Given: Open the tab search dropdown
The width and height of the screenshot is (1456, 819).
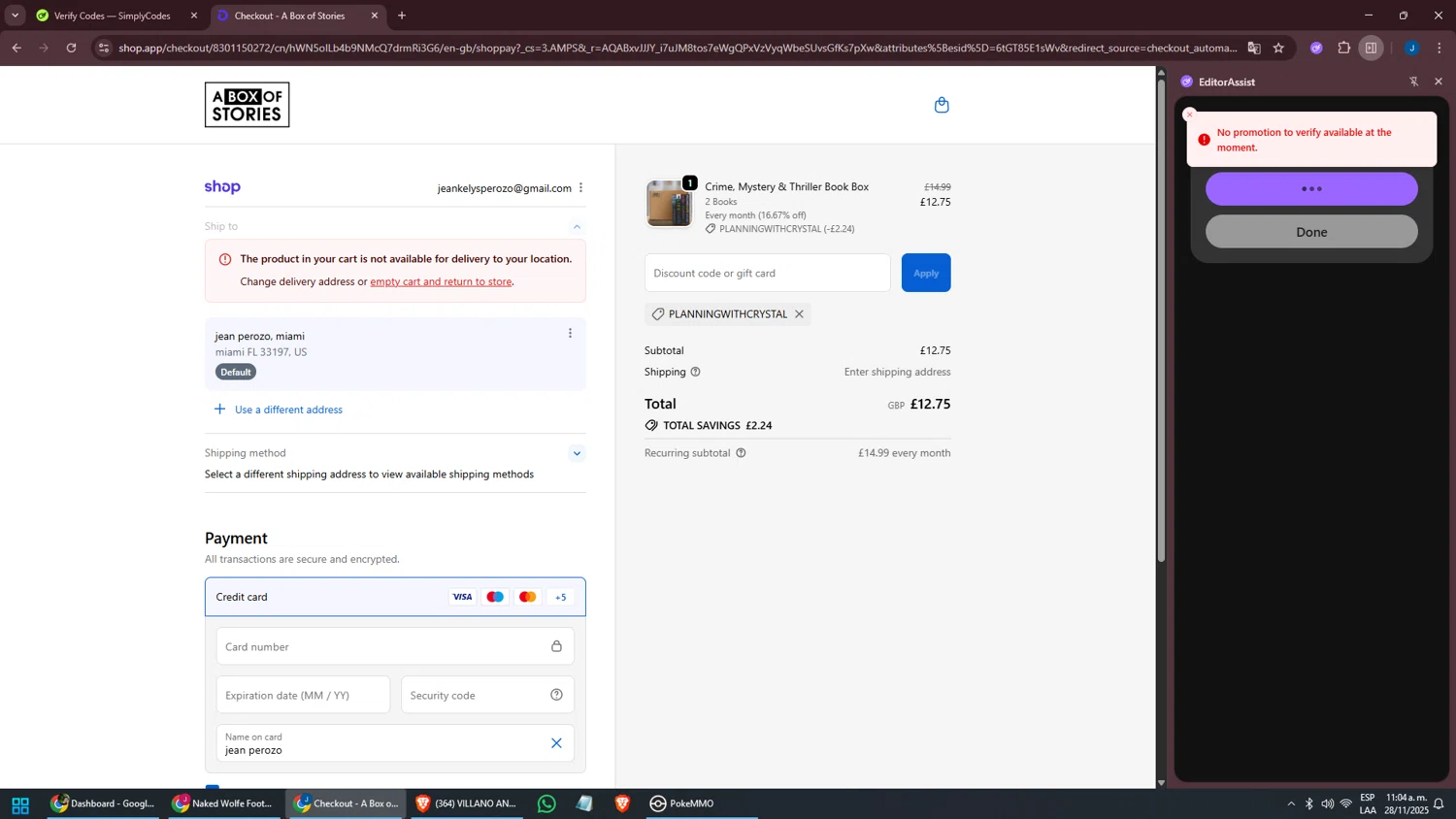Looking at the screenshot, I should coord(15,16).
